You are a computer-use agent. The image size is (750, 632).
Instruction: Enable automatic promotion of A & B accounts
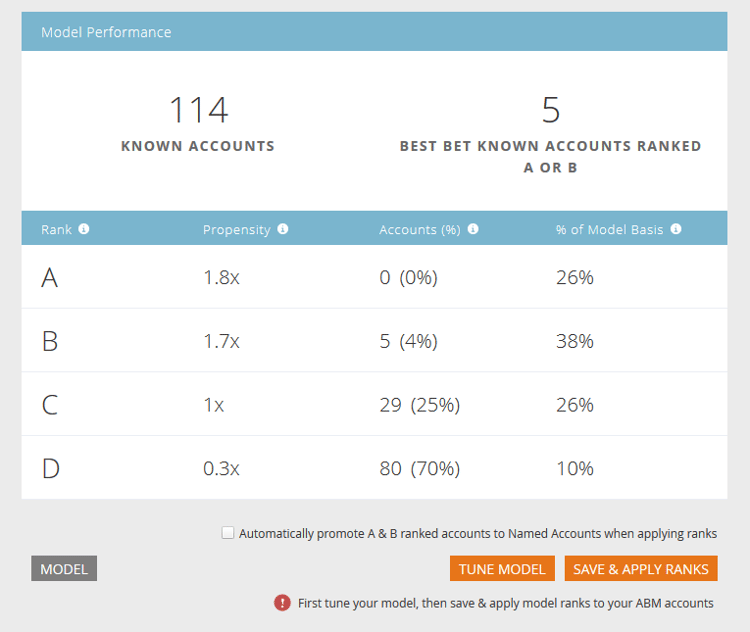[x=228, y=532]
